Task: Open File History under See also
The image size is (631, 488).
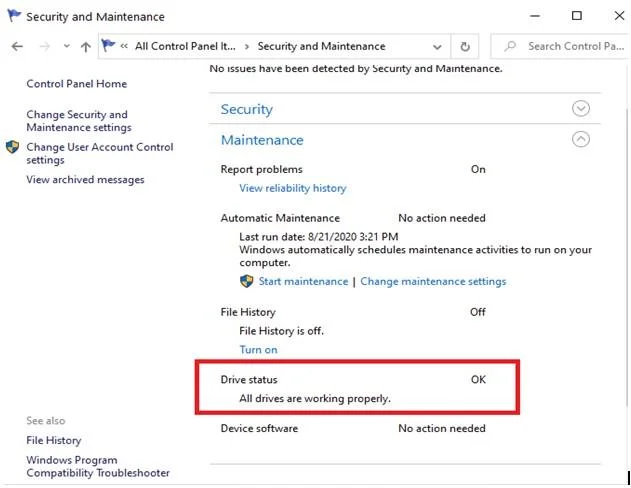Action: click(54, 441)
